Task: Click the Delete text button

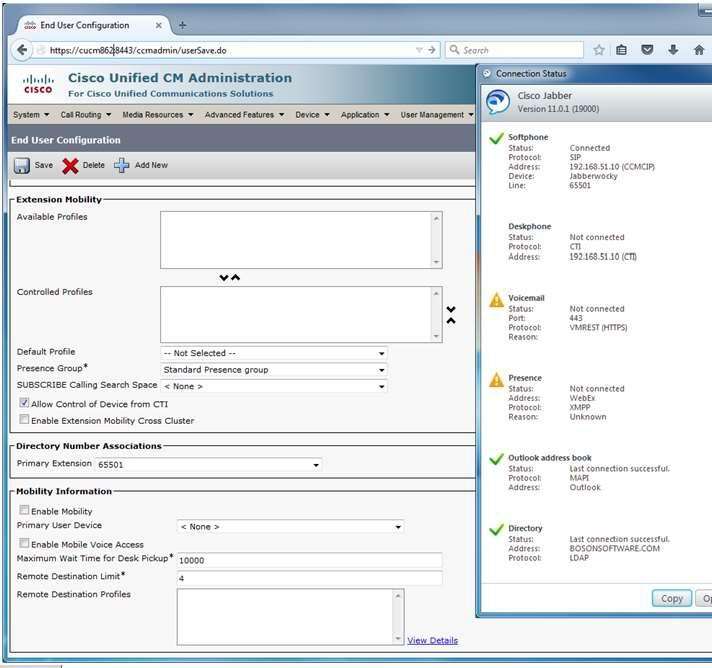Action: coord(94,165)
